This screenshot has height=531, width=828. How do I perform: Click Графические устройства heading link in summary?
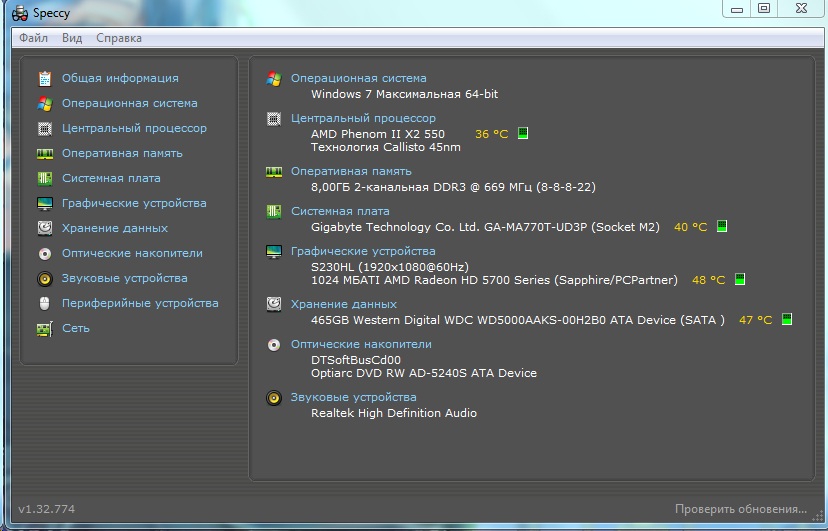click(x=363, y=251)
